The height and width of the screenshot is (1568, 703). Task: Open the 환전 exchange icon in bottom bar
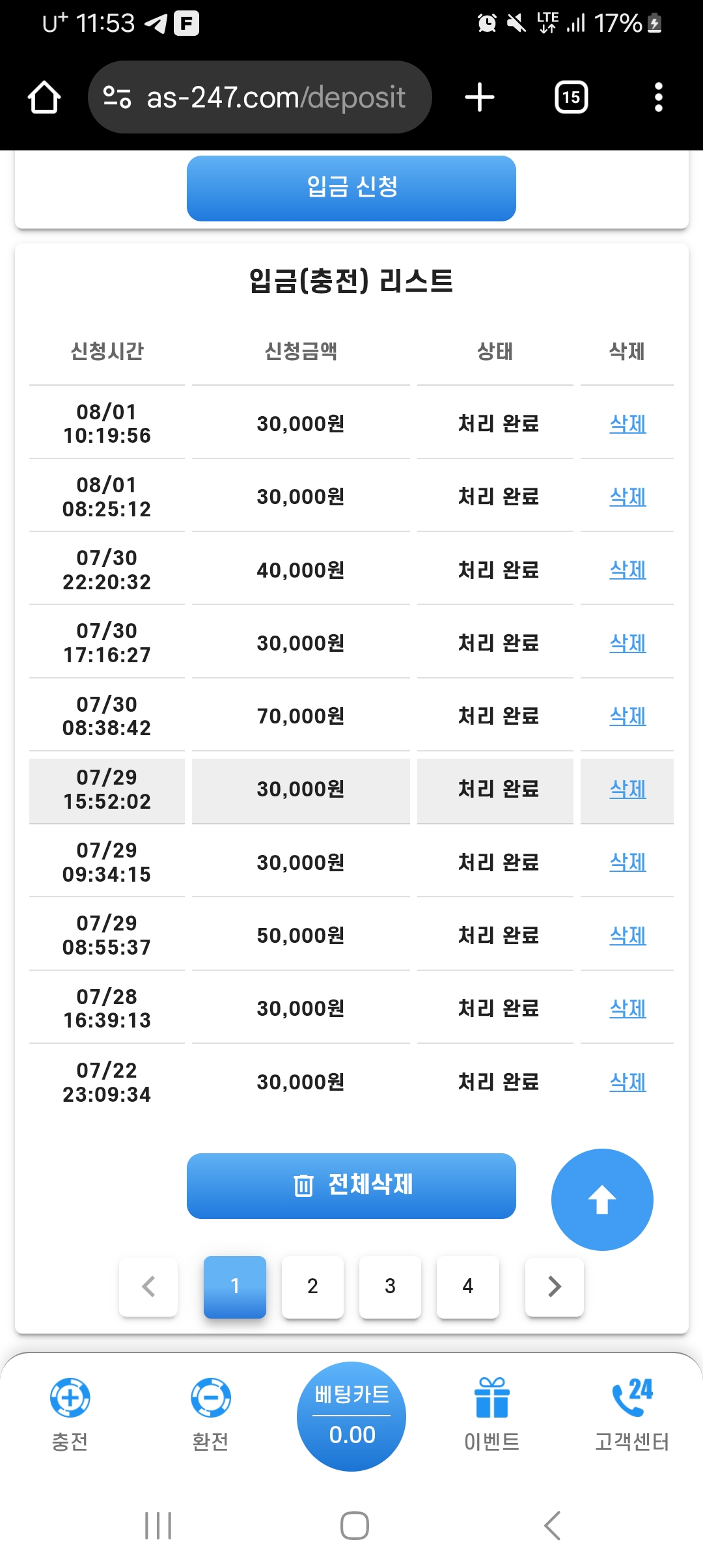[210, 1397]
